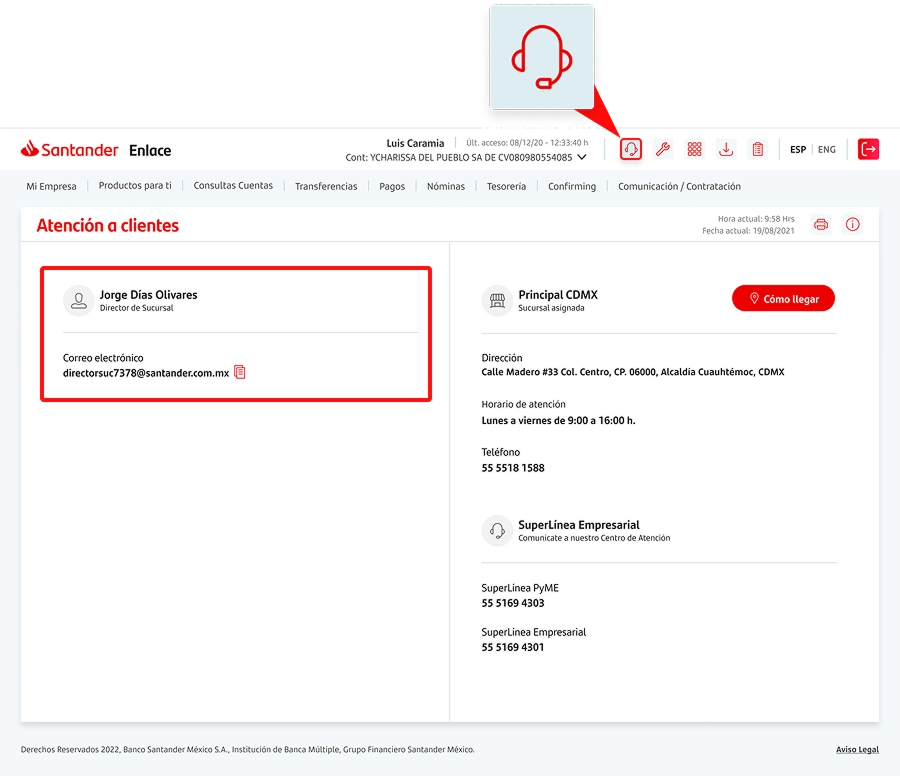Click the headset customer support icon
Viewport: 900px width, 776px height.
(x=631, y=149)
